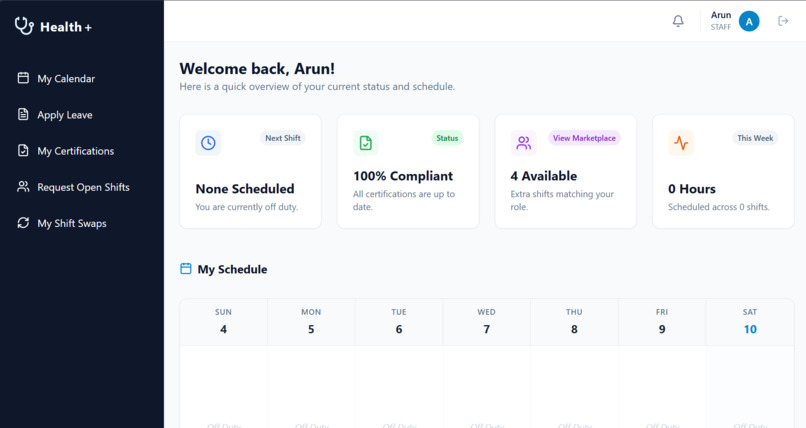
Task: Click the people icon beside Request Open Shifts
Action: [x=23, y=187]
